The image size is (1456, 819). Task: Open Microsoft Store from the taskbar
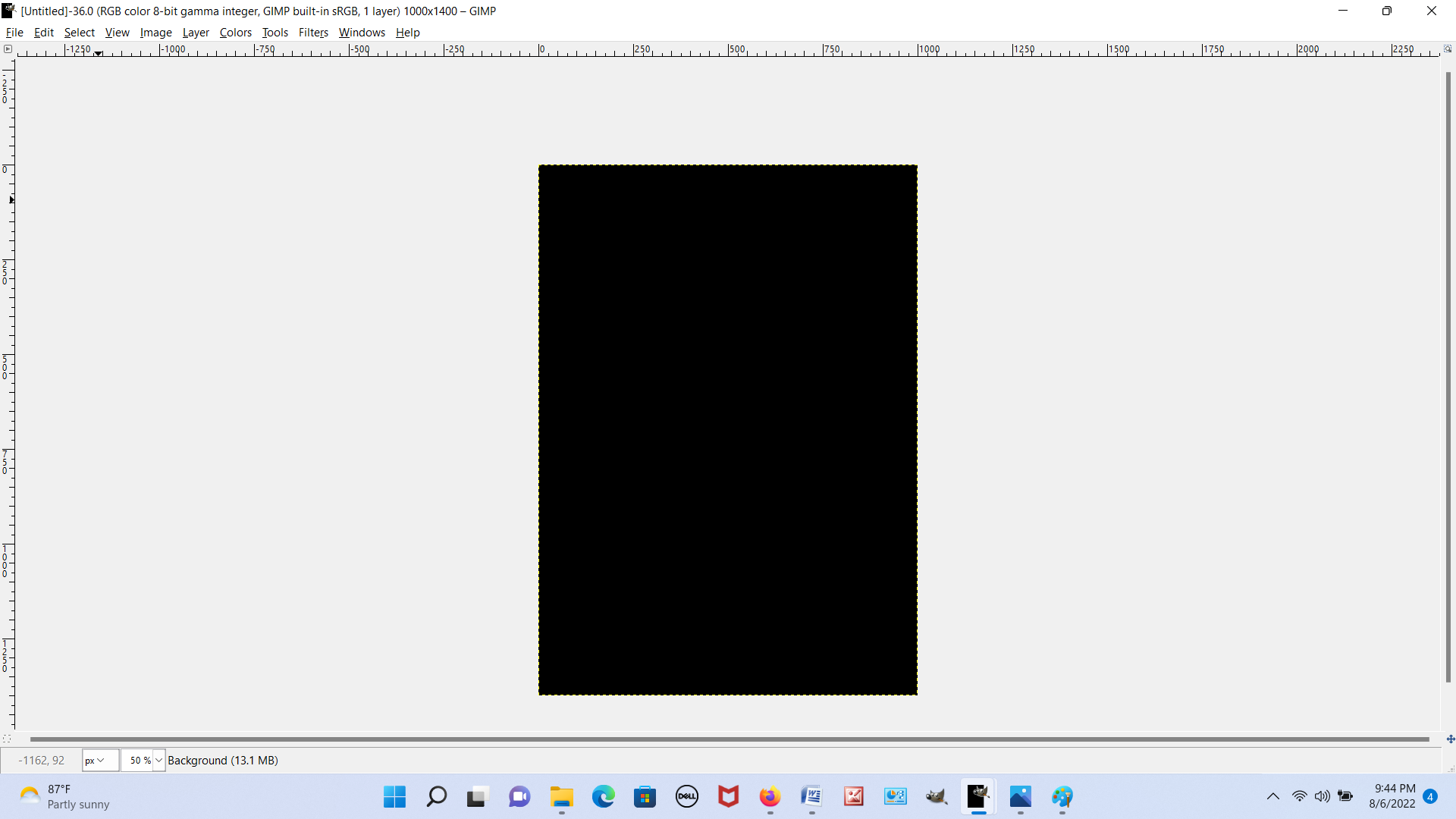[x=645, y=797]
